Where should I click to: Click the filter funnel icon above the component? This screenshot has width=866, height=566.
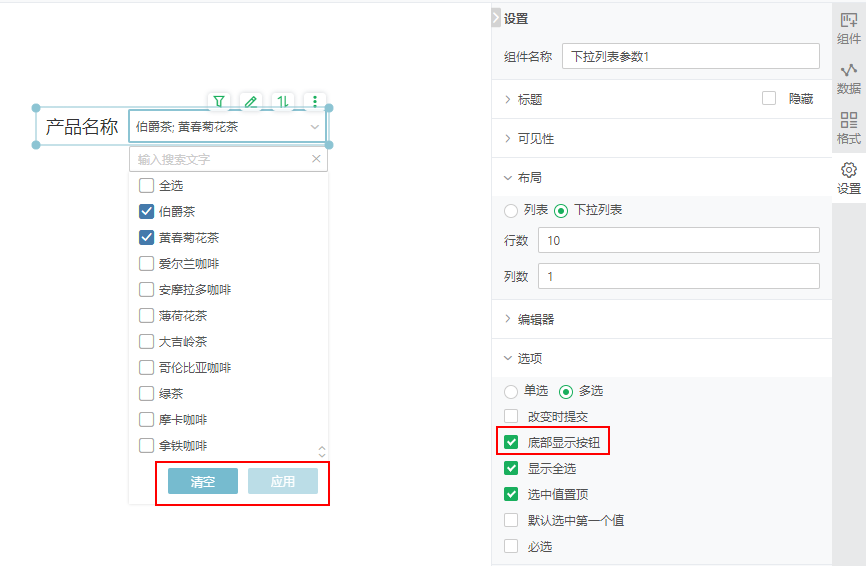coord(219,101)
